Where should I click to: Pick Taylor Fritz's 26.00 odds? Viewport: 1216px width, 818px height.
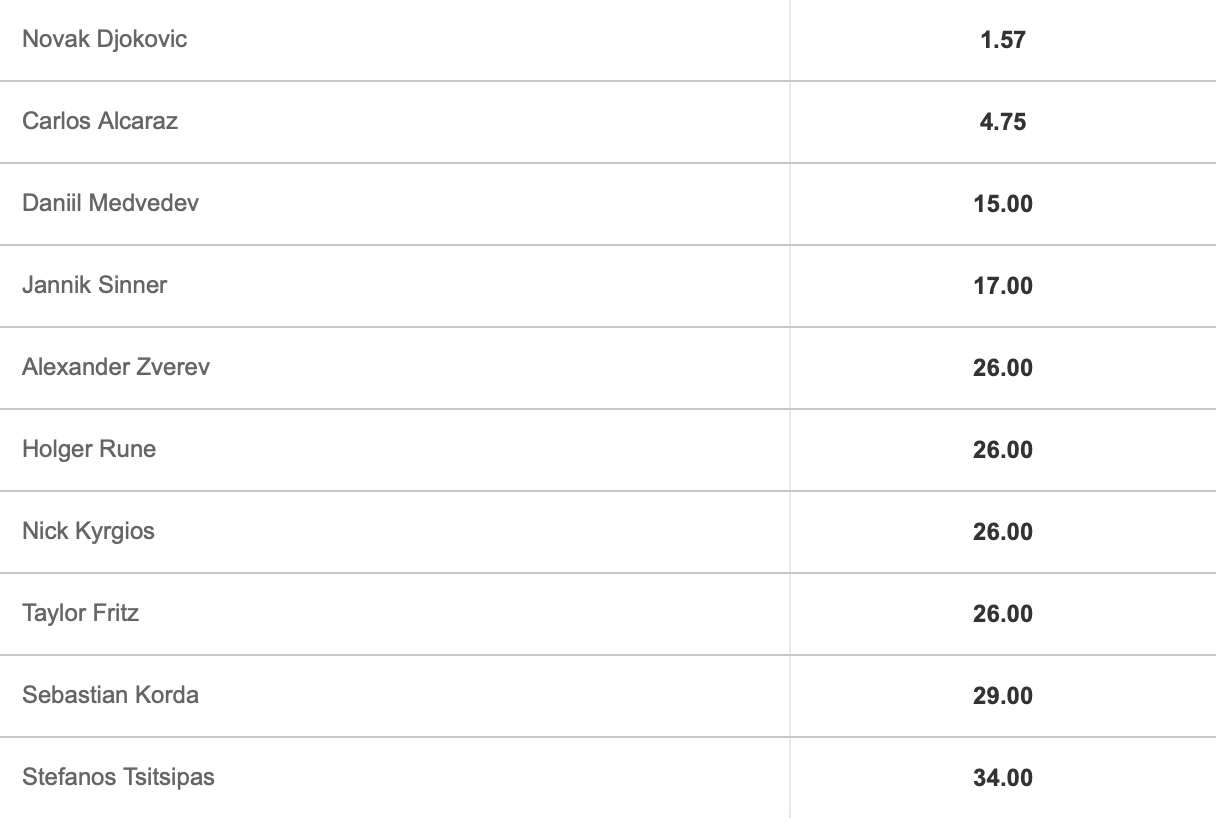1002,615
